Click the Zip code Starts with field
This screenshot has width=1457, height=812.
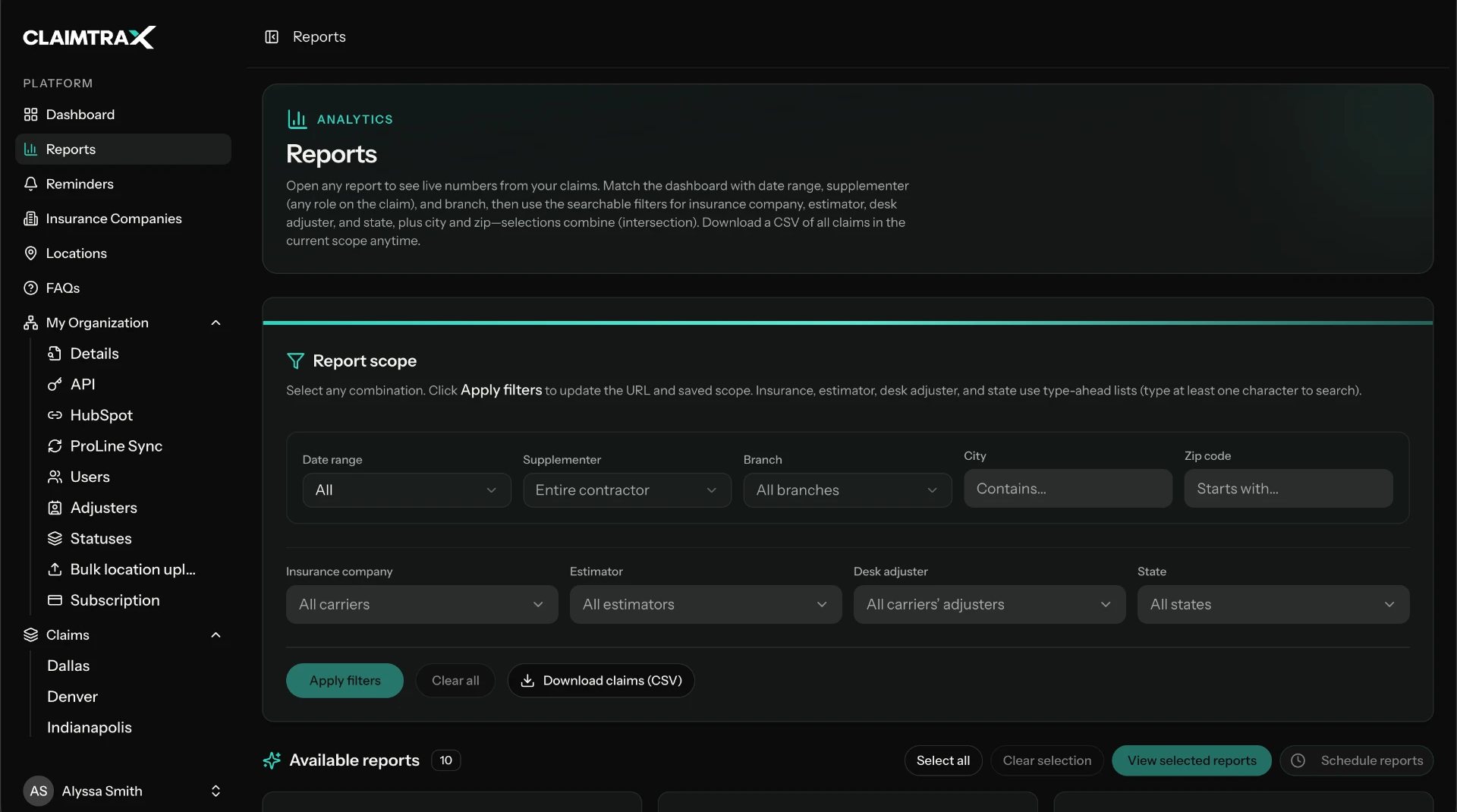[1289, 489]
